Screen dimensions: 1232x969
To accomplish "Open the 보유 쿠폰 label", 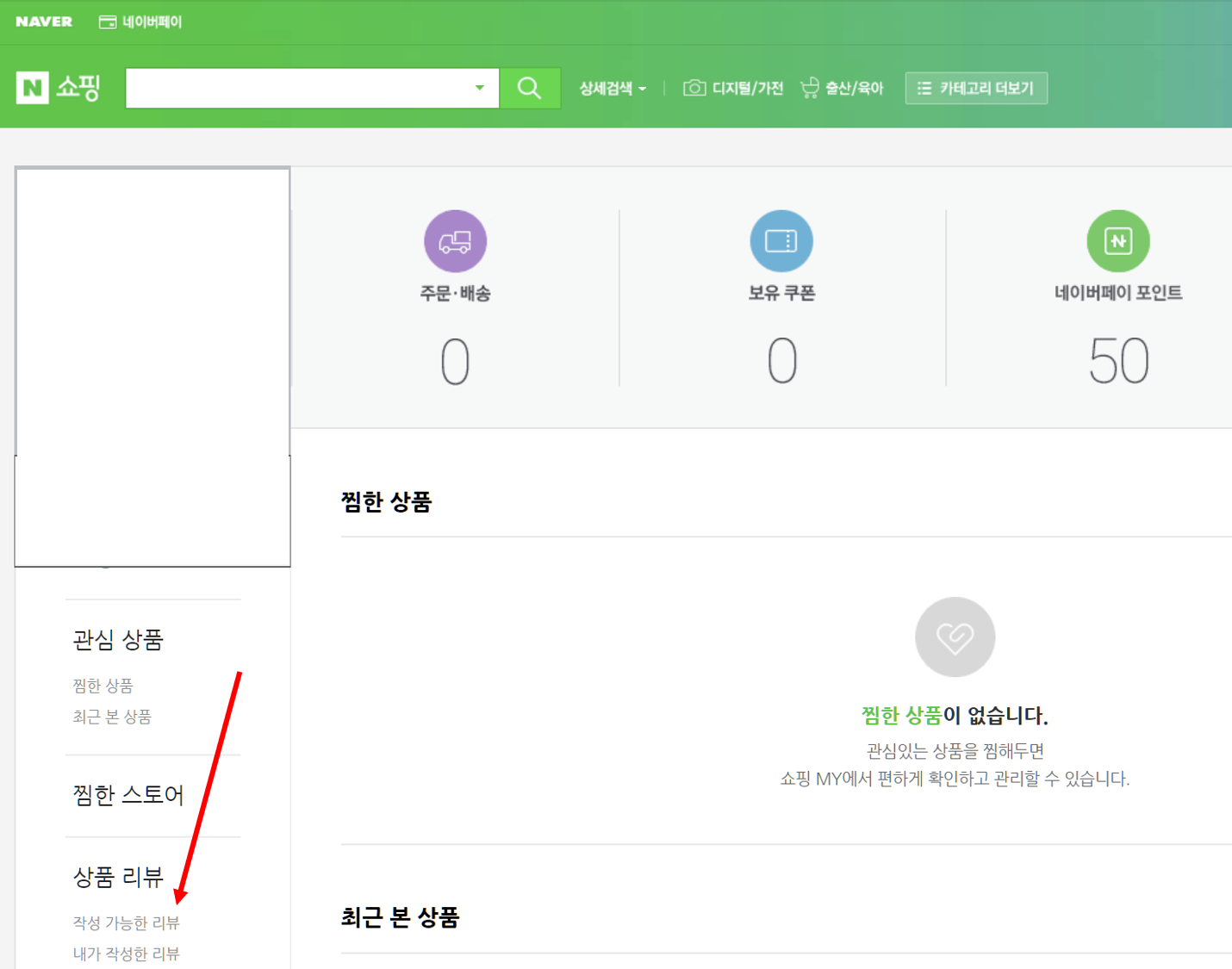I will click(781, 293).
